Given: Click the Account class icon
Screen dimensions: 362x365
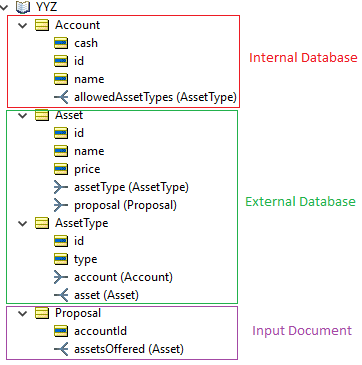Looking at the screenshot, I should click(x=42, y=25).
